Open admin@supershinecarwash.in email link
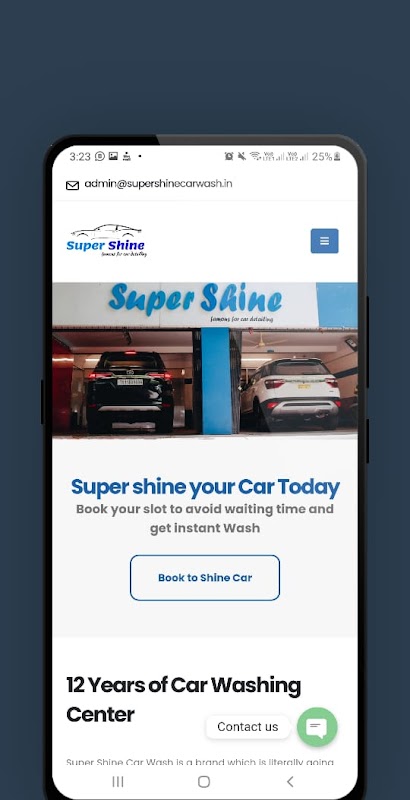 [x=158, y=184]
